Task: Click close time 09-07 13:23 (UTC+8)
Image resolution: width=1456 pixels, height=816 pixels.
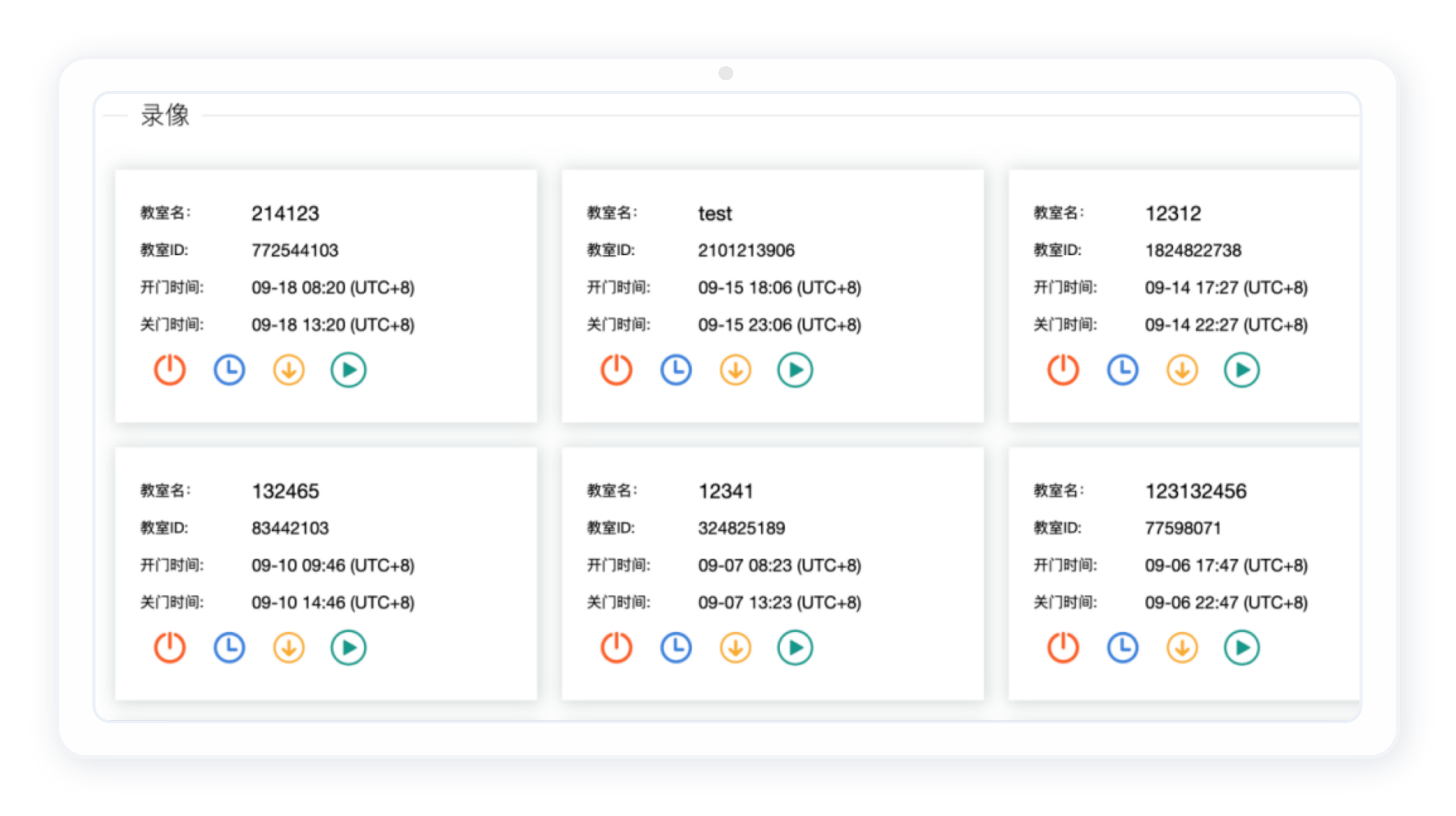Action: [779, 603]
